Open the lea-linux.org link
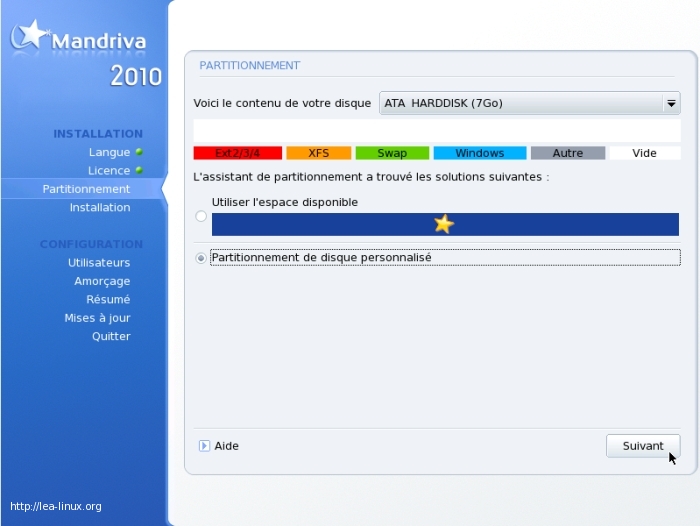Image resolution: width=700 pixels, height=526 pixels. [55, 507]
